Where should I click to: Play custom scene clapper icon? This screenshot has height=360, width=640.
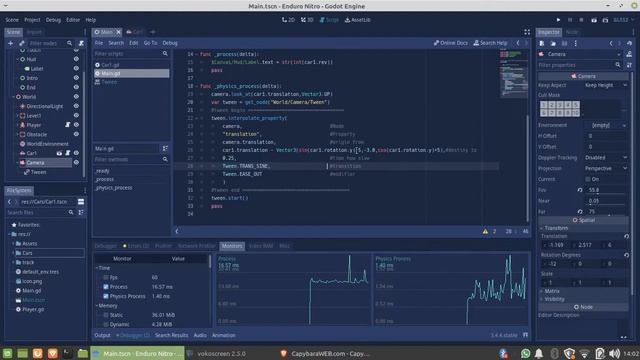605,20
